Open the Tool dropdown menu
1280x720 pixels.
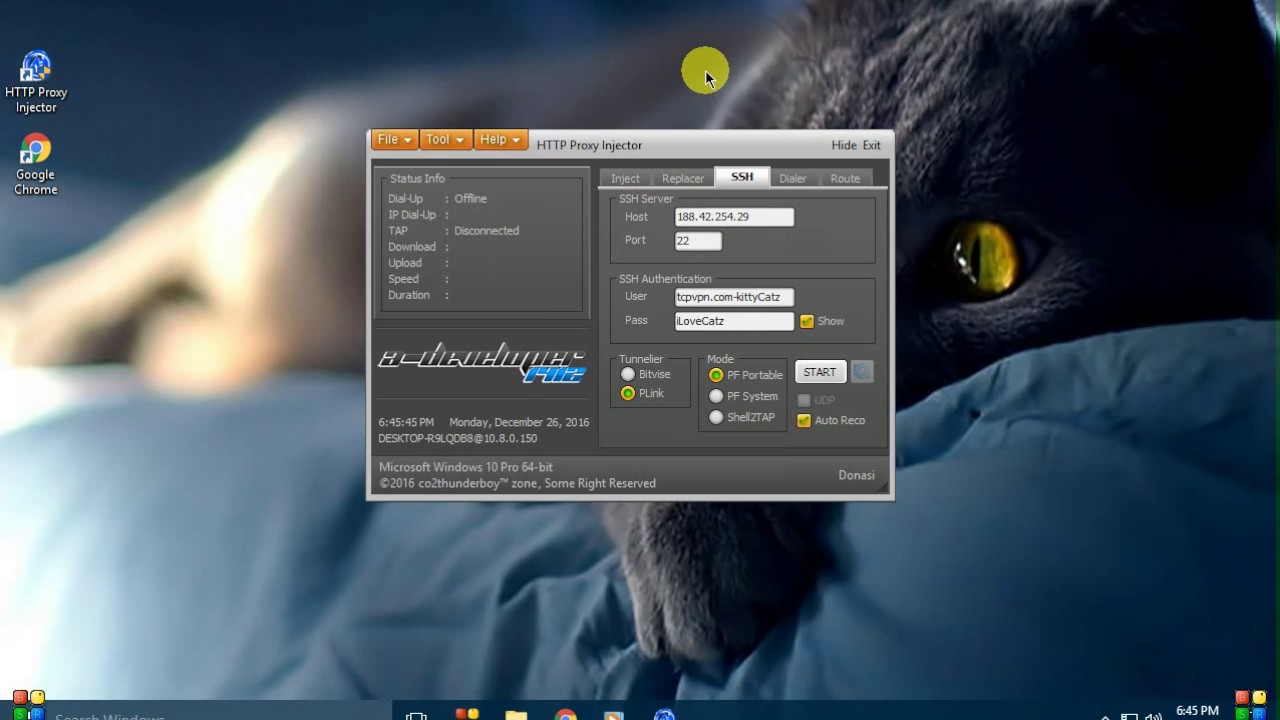pos(445,140)
